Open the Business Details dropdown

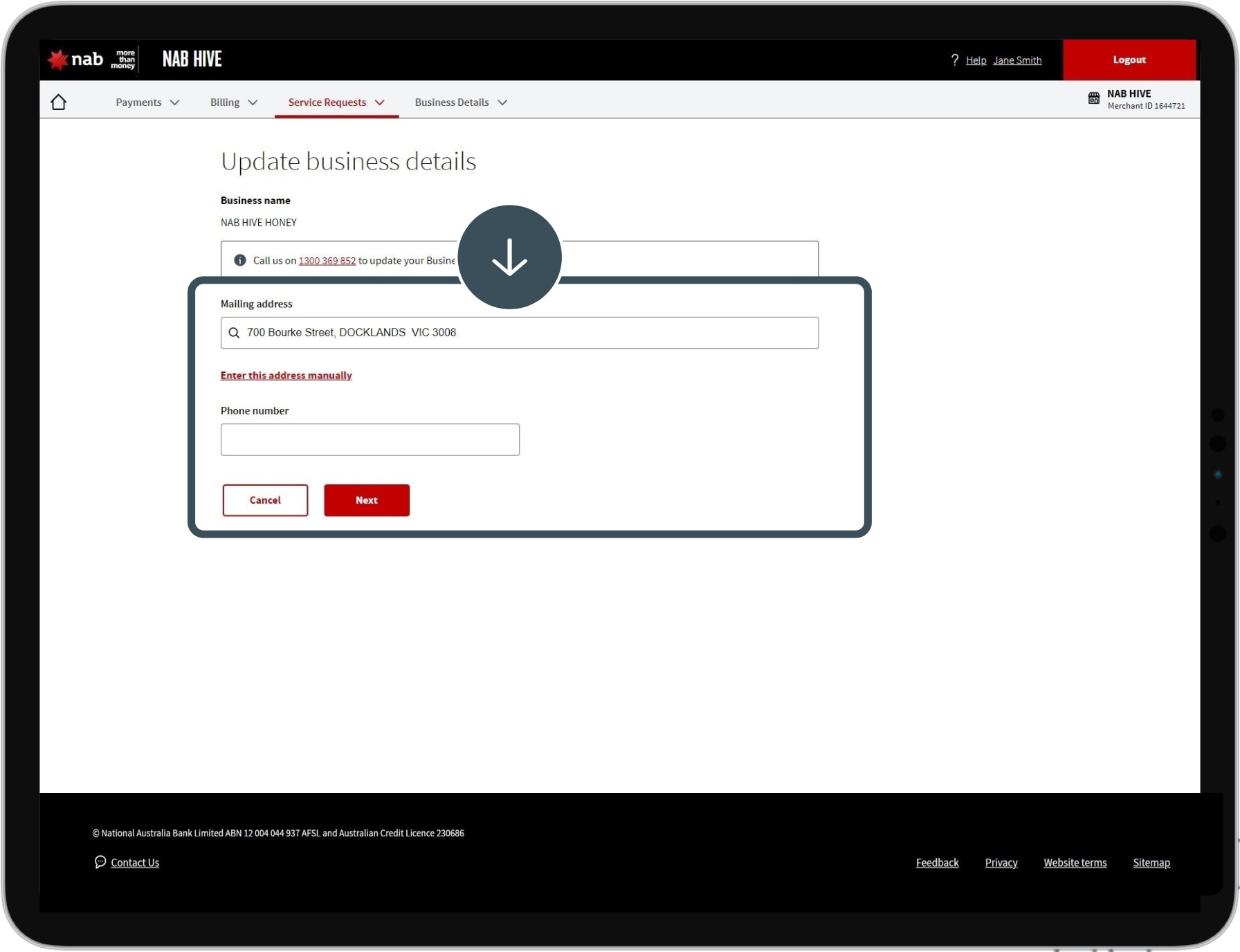(x=461, y=102)
